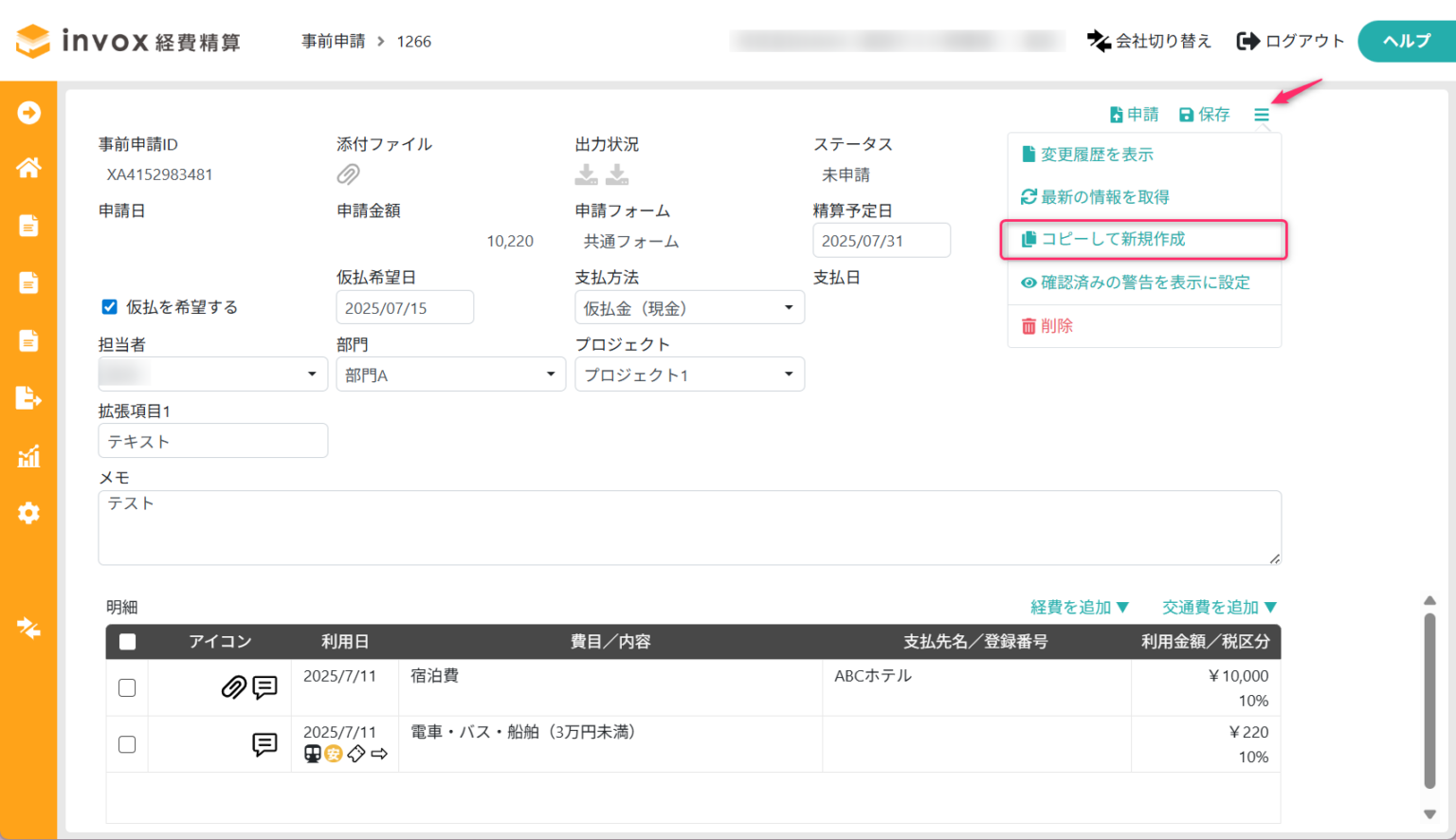Open the comment icon on the 宿泊費 row
1456x840 pixels.
pos(264,687)
